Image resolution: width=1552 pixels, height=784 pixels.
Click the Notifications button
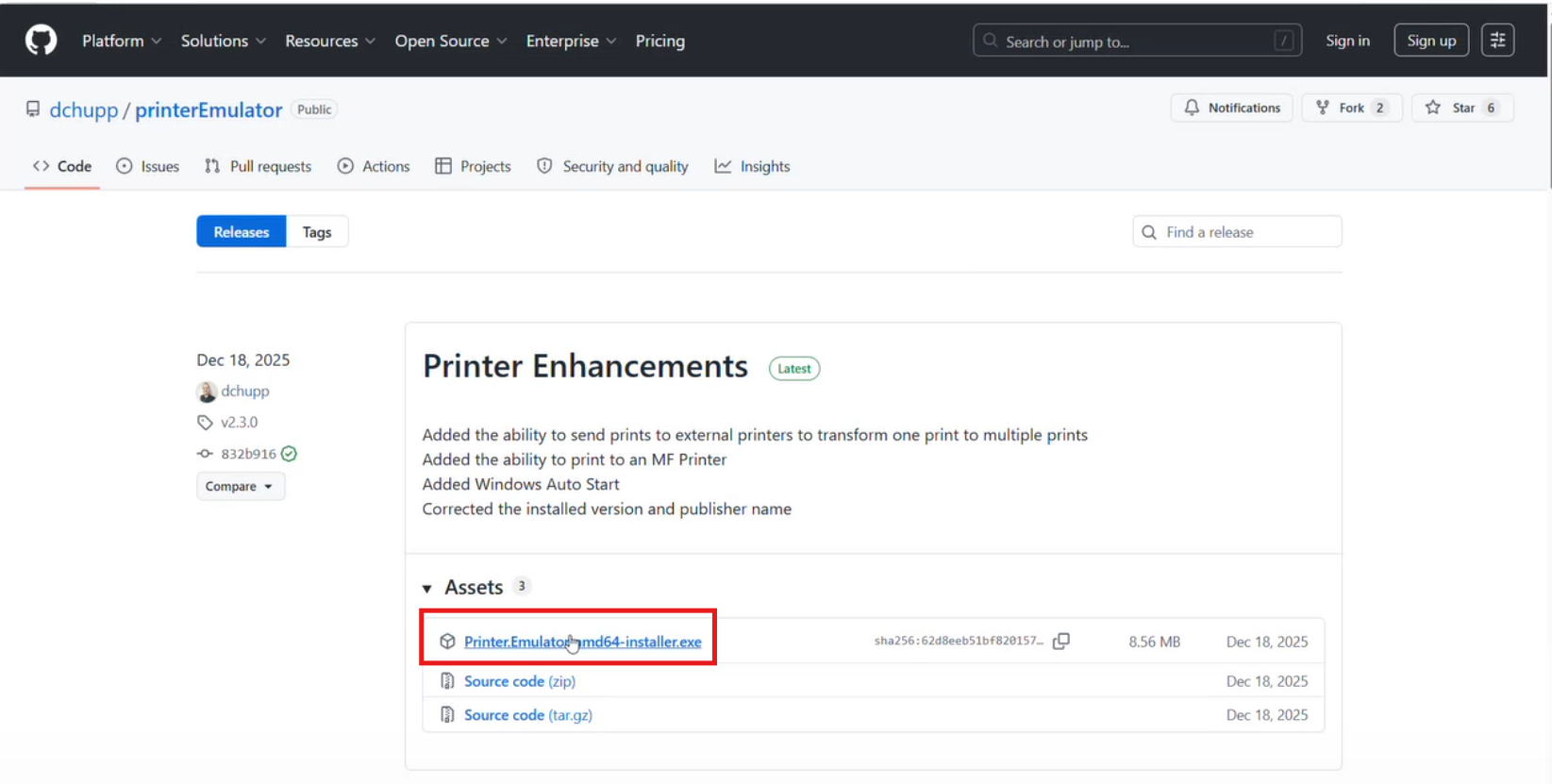1232,108
